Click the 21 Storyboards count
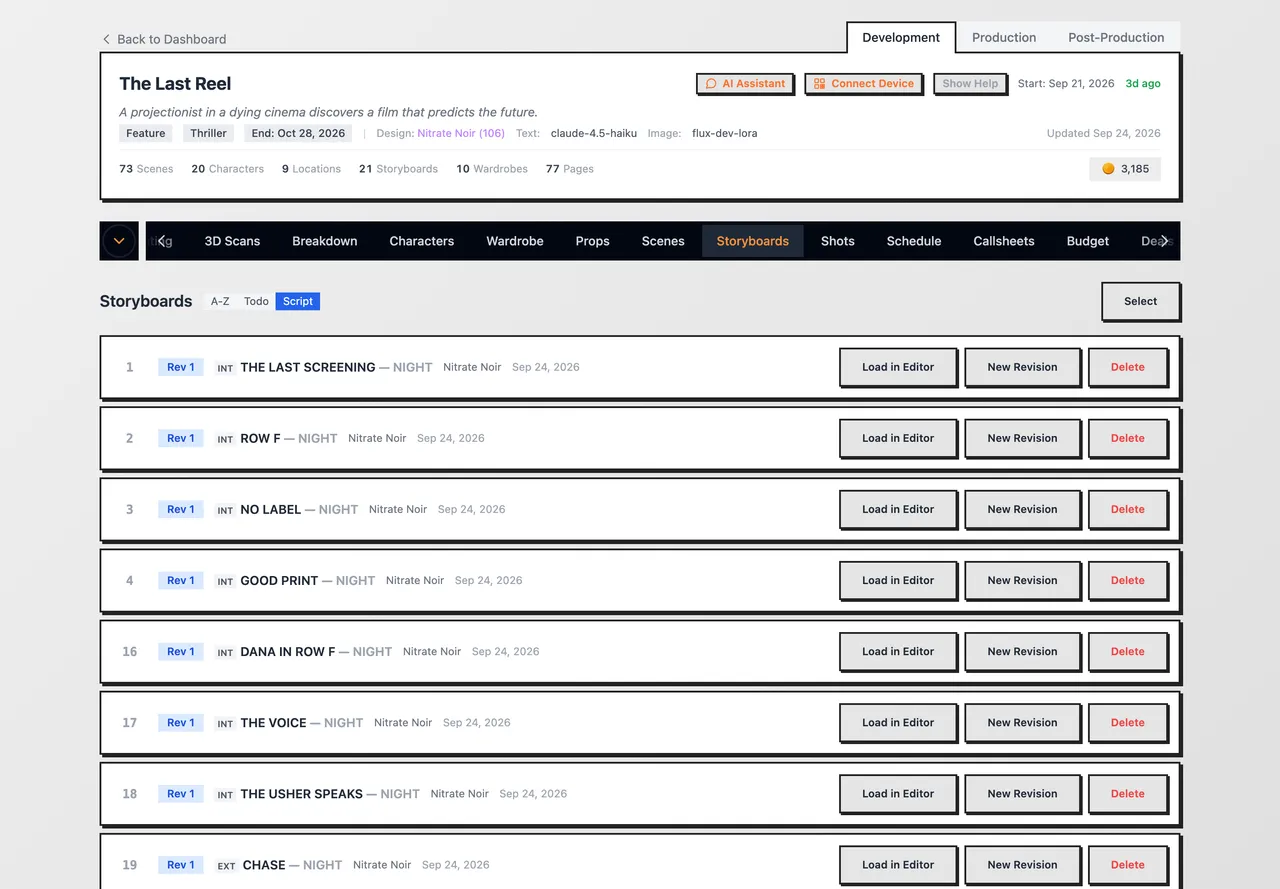The image size is (1280, 889). (398, 169)
